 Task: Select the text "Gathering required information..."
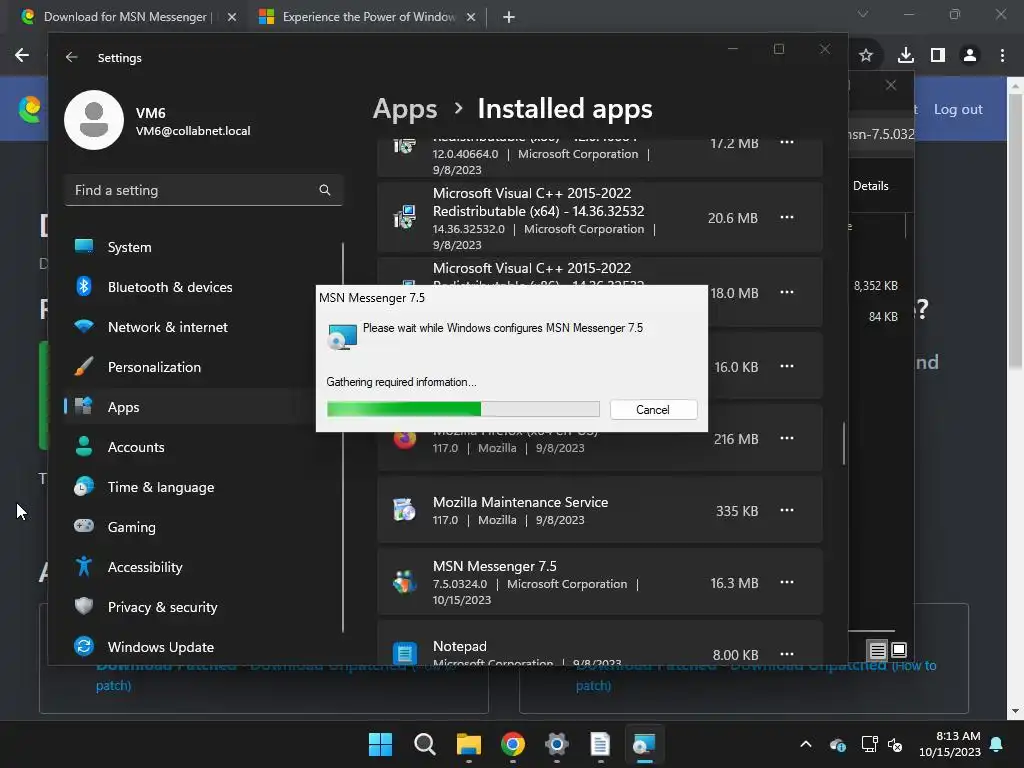point(401,382)
